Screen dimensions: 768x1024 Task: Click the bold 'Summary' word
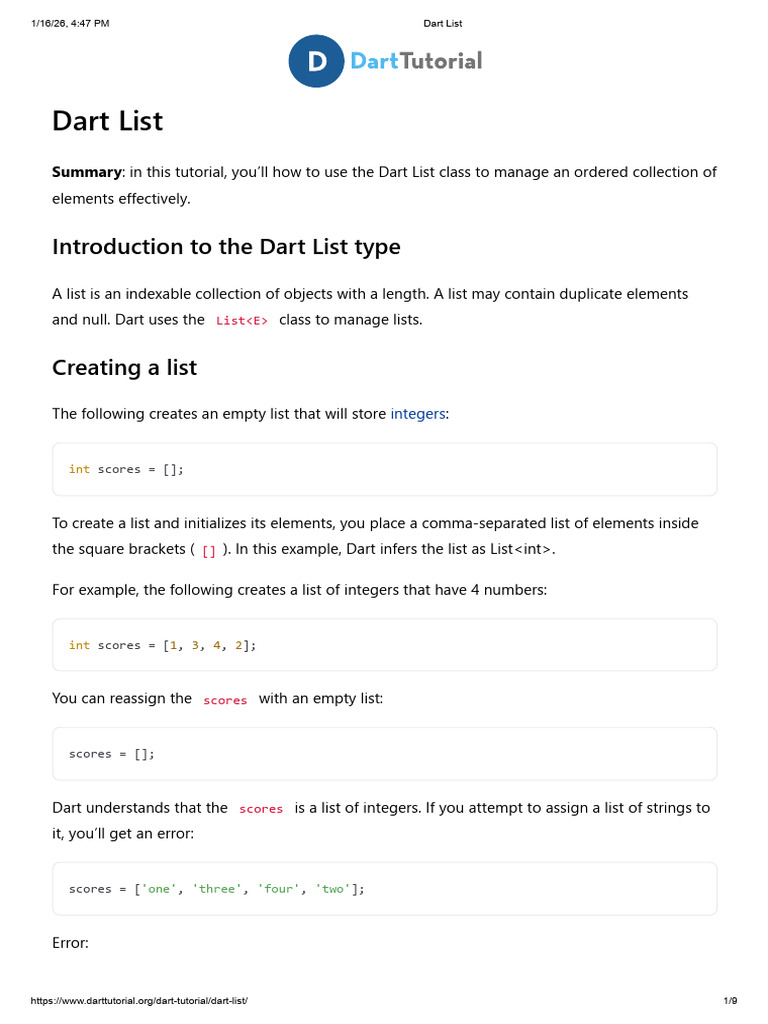tap(87, 172)
